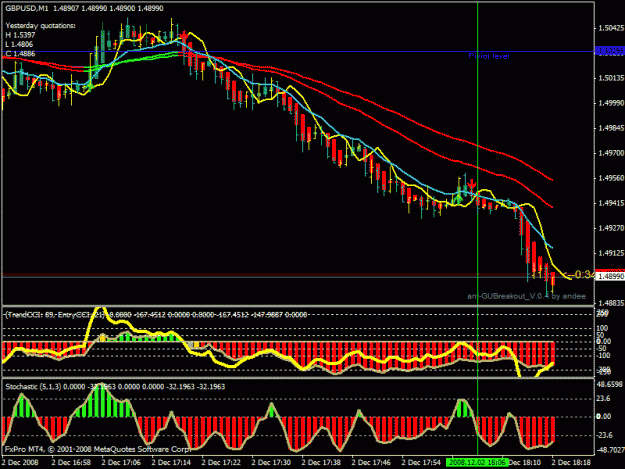The width and height of the screenshot is (625, 469).
Task: Click the '2 Dec 17:46' time axis label
Action: pos(371,463)
